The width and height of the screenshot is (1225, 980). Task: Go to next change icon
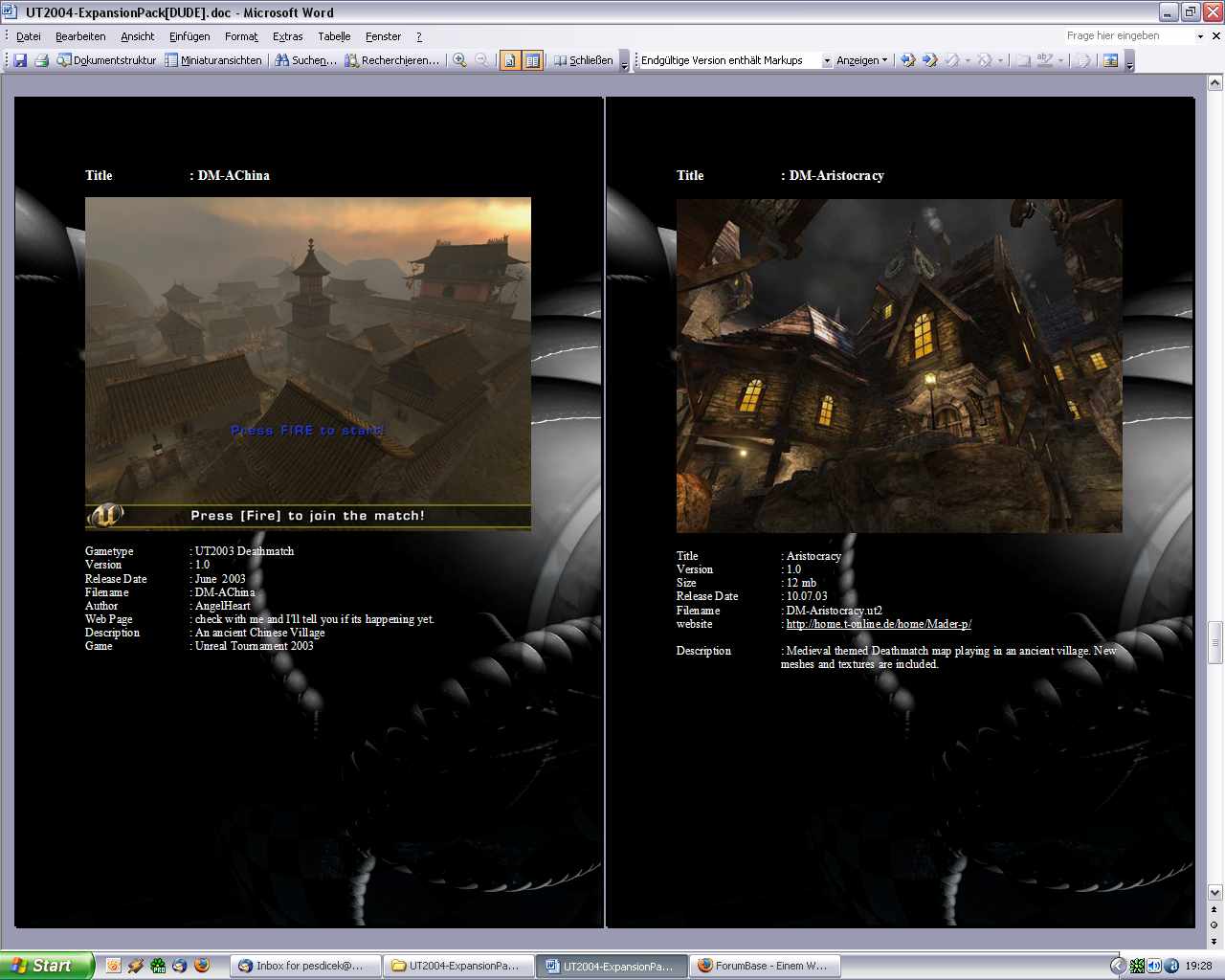coord(929,60)
